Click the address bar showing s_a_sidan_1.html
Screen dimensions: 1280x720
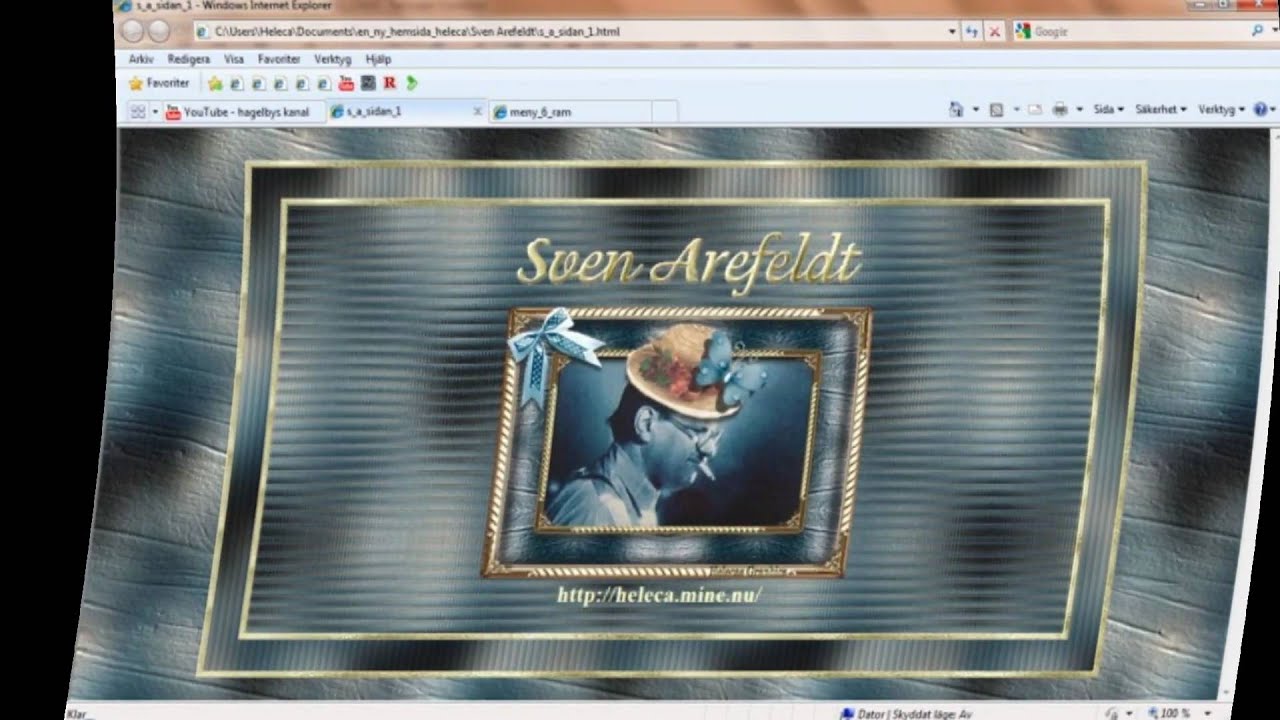click(577, 31)
